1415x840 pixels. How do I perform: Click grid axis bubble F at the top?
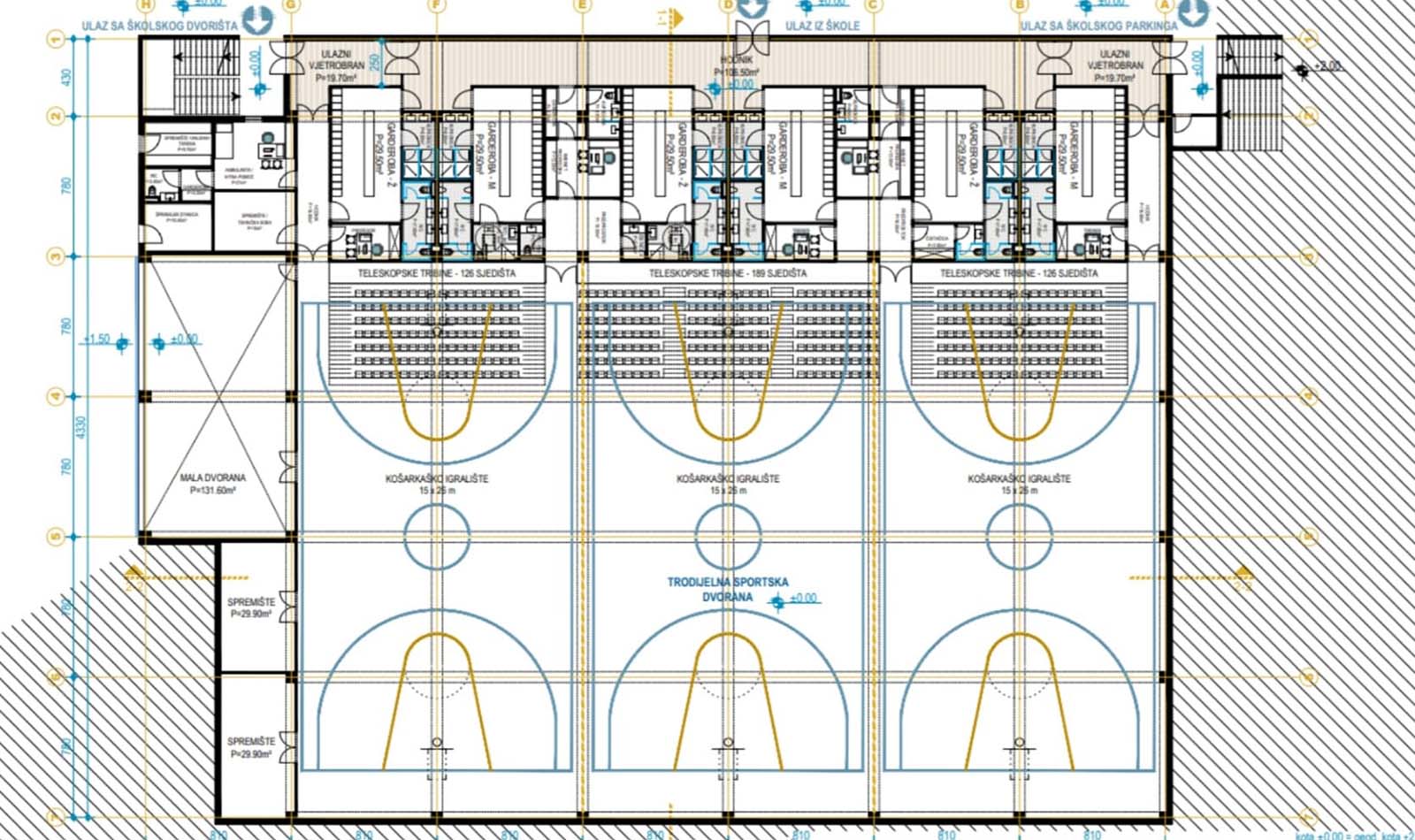tap(435, 5)
